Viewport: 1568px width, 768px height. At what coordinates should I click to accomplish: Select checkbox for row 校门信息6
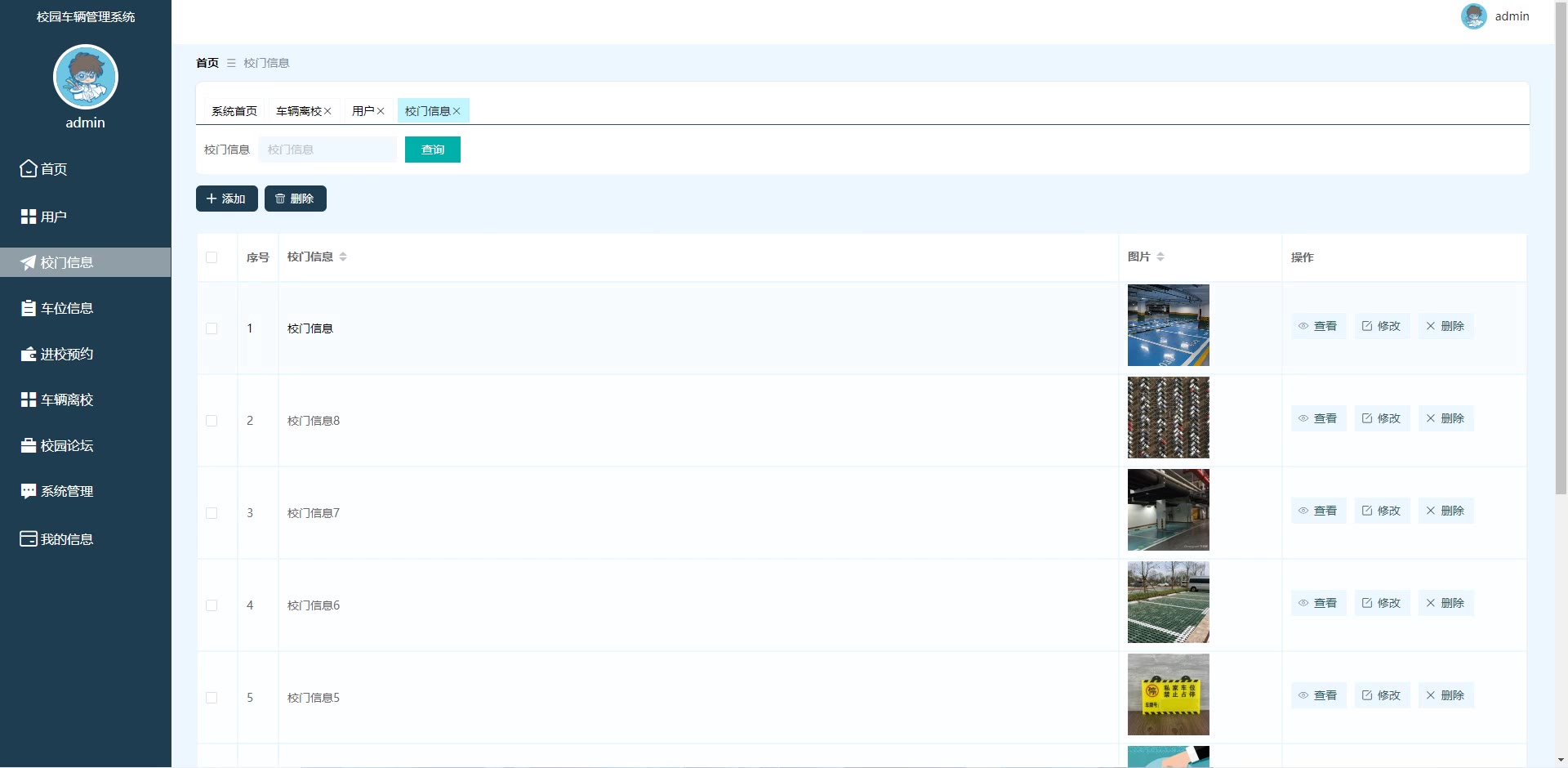click(212, 605)
